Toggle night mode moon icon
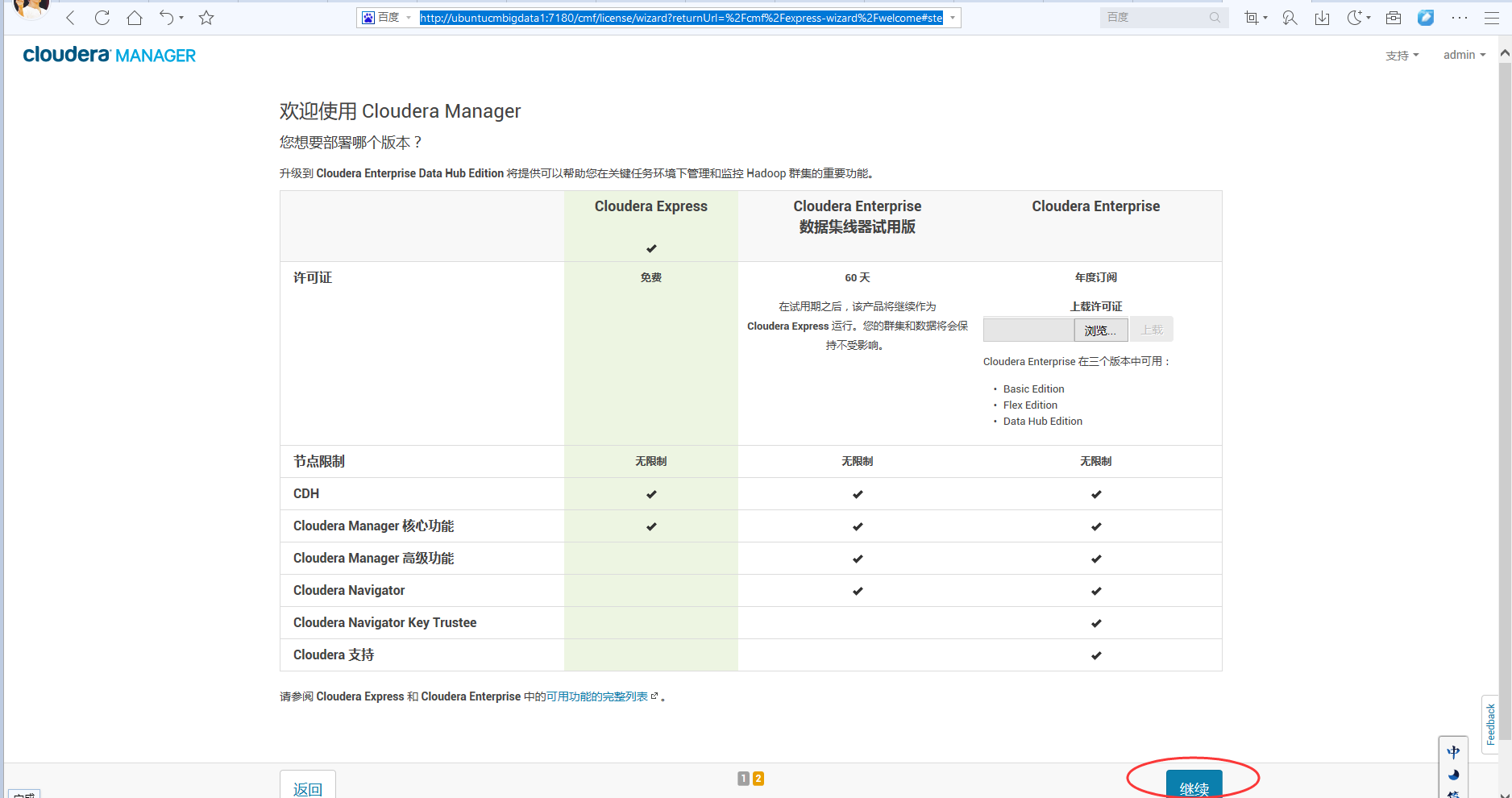The image size is (1512, 798). 1354,18
